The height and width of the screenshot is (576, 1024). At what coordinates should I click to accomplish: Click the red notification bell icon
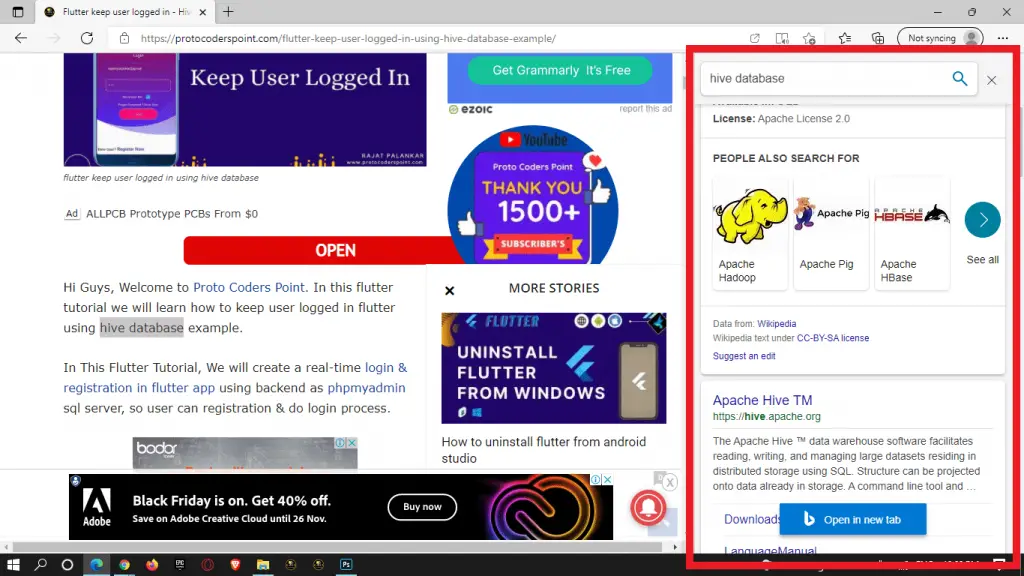[x=648, y=507]
